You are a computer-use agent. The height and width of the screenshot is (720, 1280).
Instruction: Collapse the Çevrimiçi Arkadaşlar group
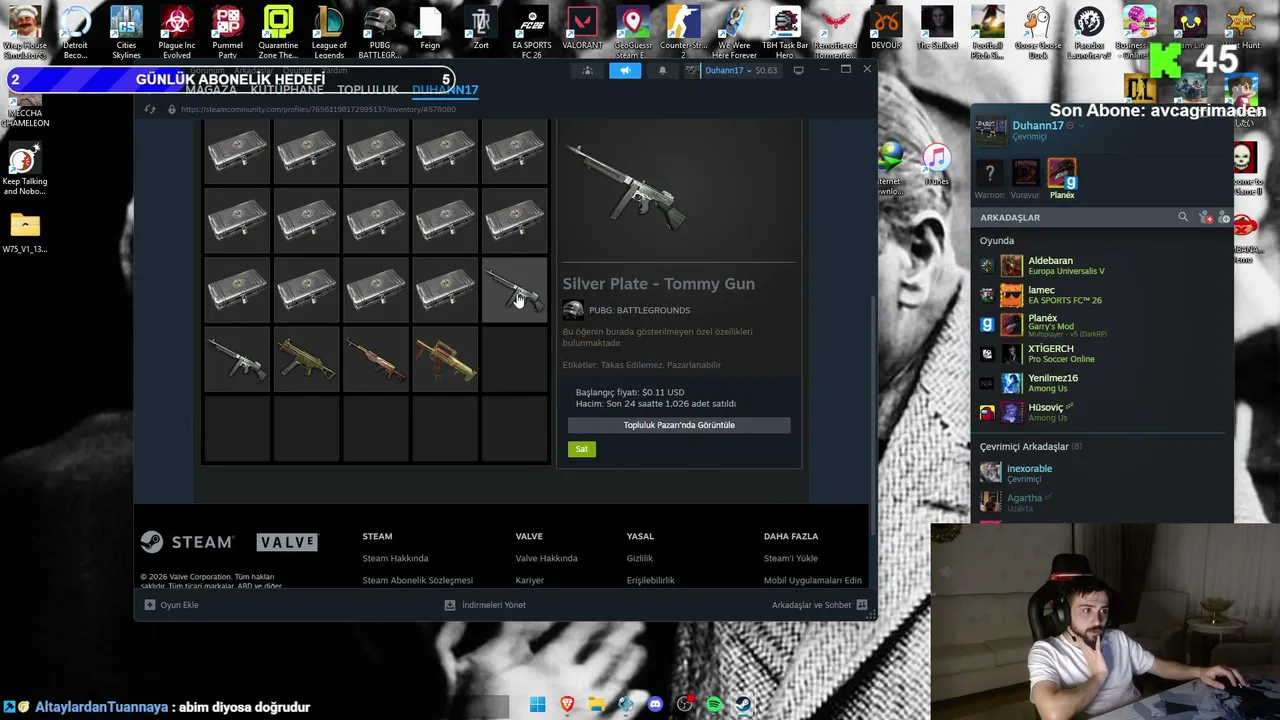coord(1030,446)
